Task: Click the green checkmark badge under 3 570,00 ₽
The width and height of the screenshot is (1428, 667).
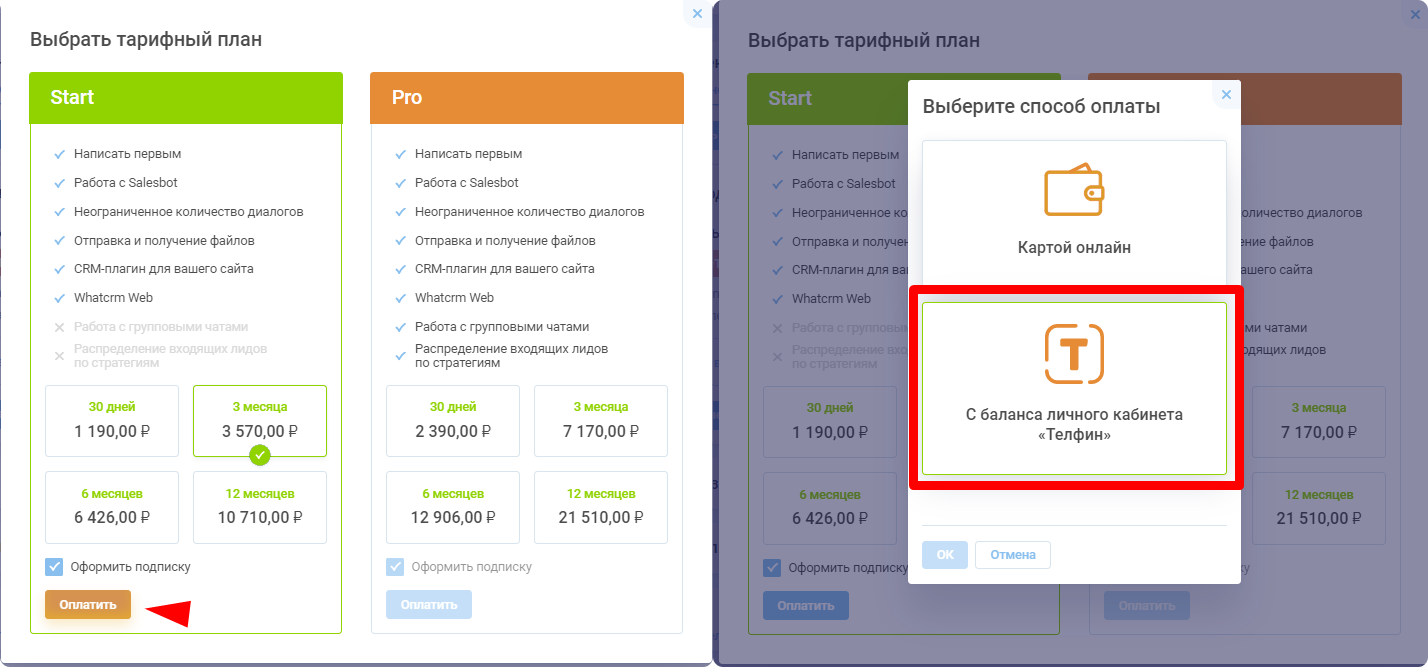Action: point(260,455)
